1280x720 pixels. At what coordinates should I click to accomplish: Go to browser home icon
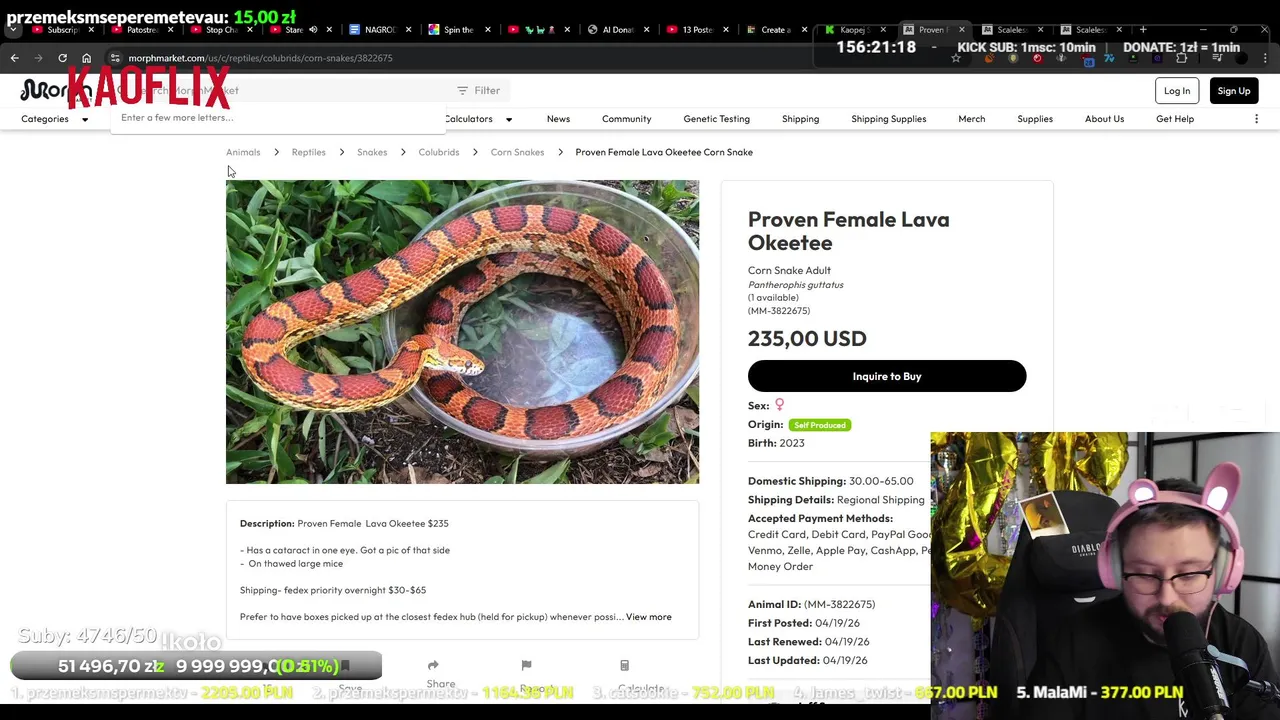tap(86, 58)
